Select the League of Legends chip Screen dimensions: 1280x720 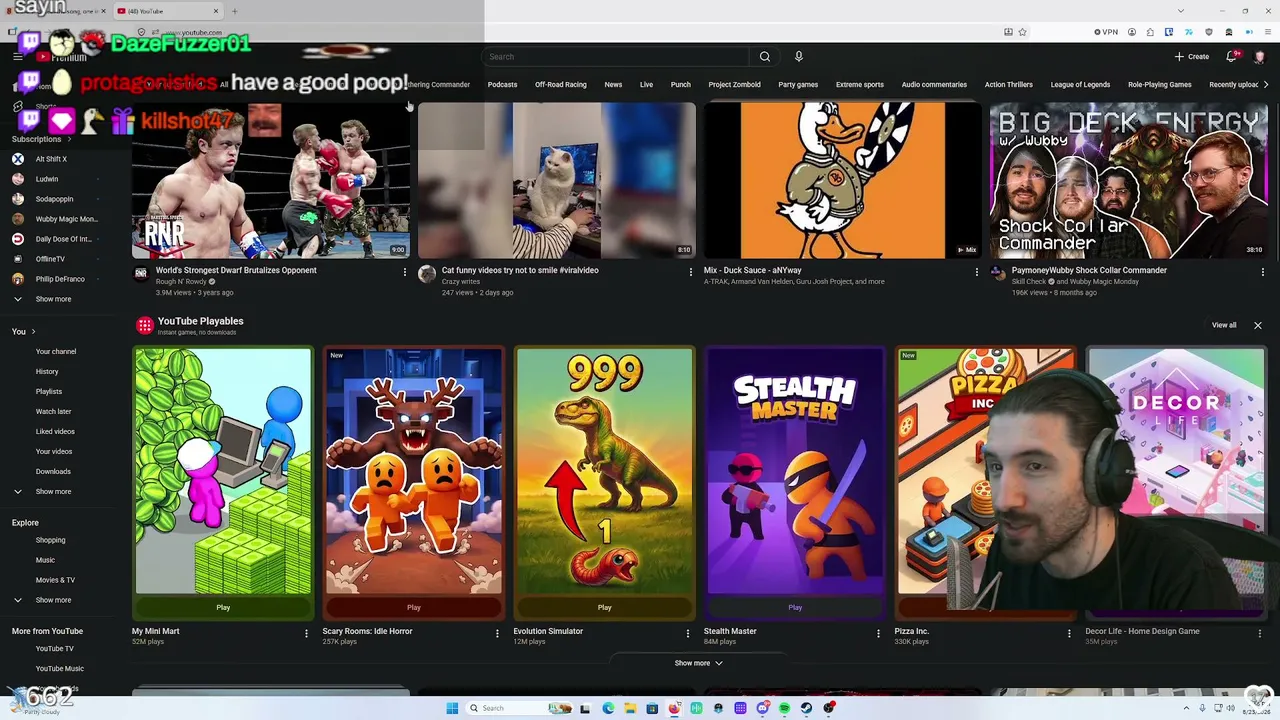pos(1080,85)
